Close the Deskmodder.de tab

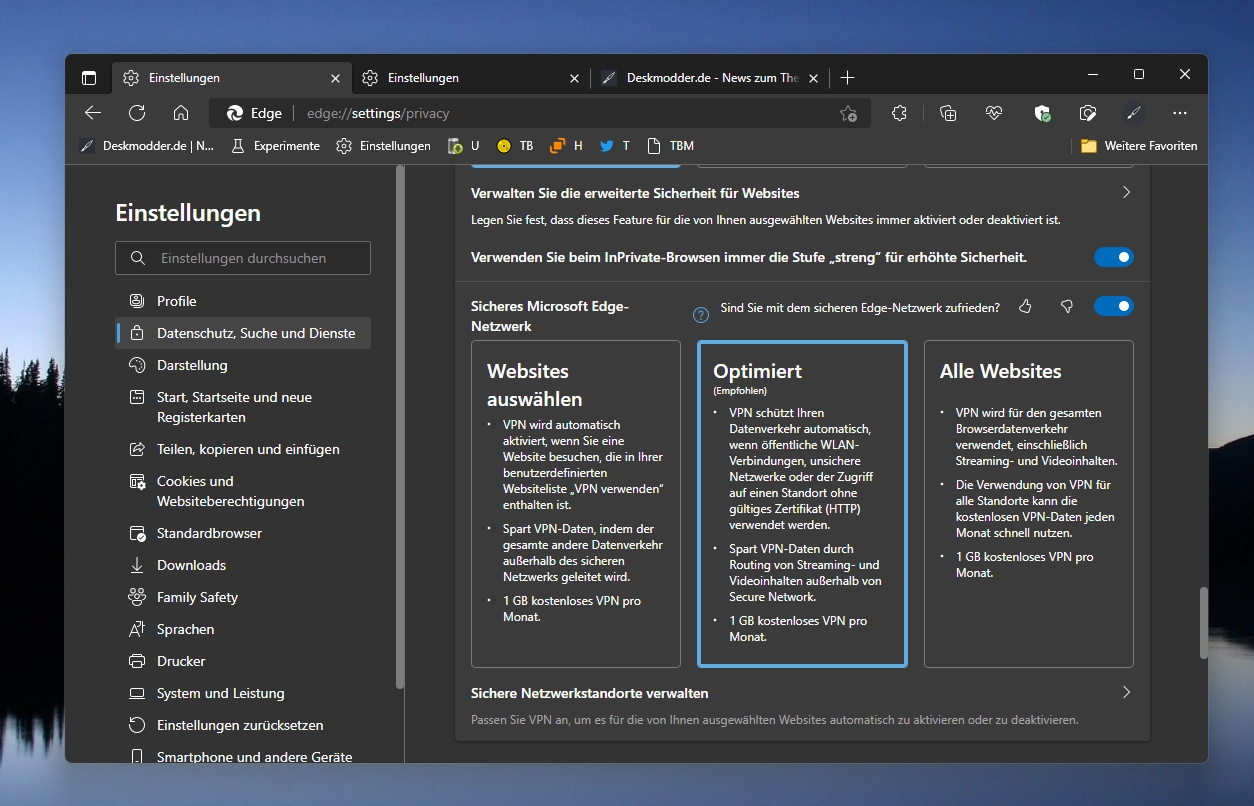point(814,78)
